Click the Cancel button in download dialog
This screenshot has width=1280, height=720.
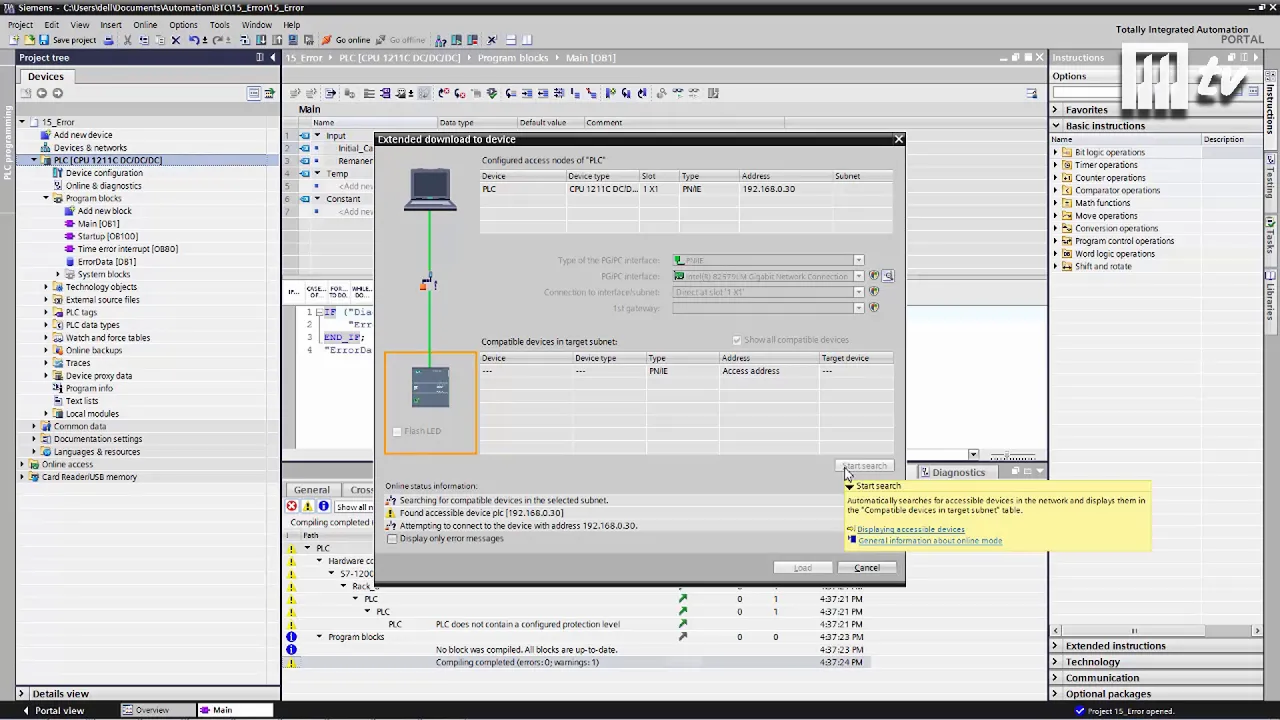(x=867, y=568)
